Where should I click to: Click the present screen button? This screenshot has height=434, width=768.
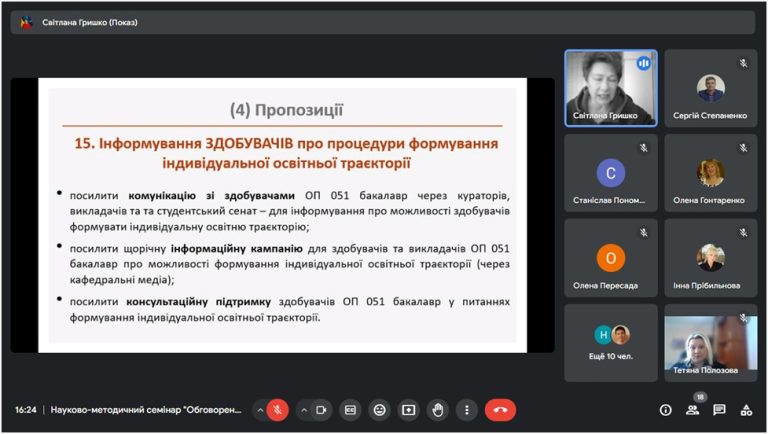[x=408, y=410]
